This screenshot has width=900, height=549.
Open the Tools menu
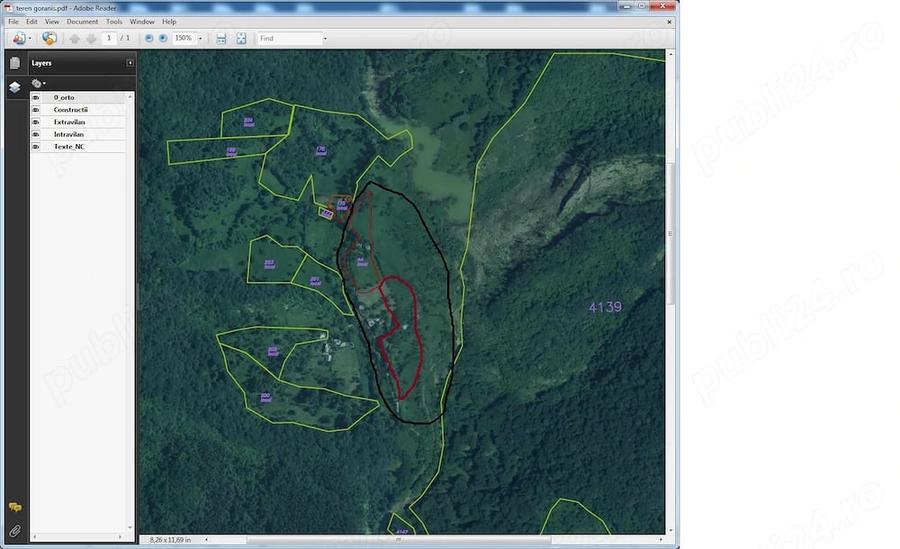pos(114,22)
